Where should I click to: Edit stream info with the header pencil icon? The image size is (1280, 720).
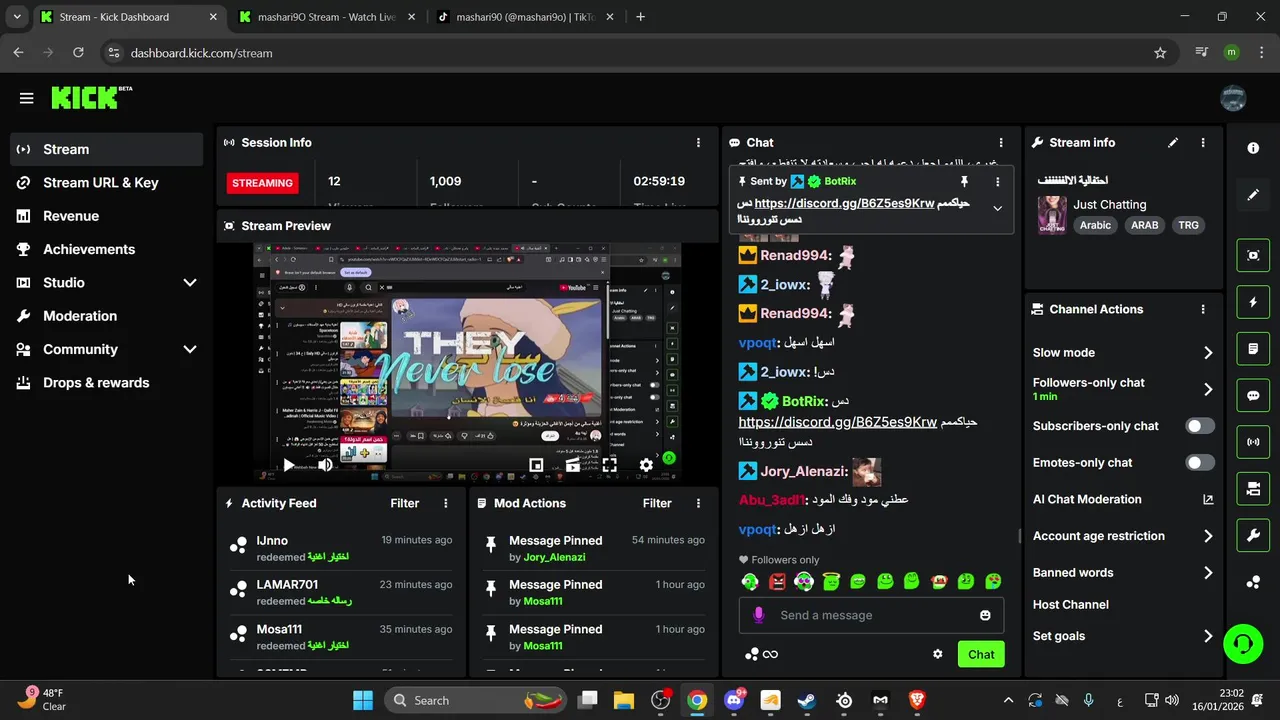pos(1173,143)
